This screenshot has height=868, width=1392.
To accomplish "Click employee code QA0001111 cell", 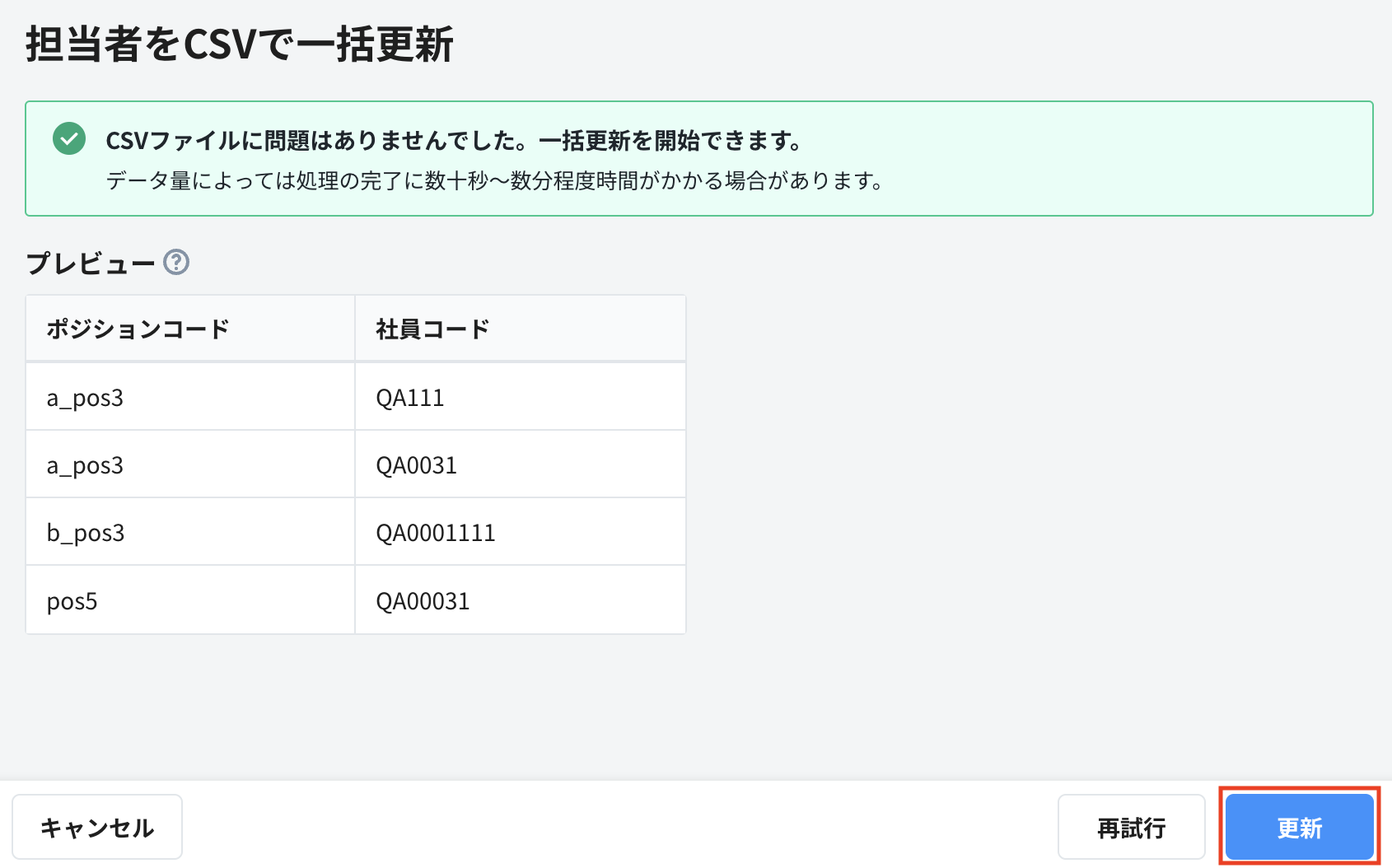I will coord(435,531).
